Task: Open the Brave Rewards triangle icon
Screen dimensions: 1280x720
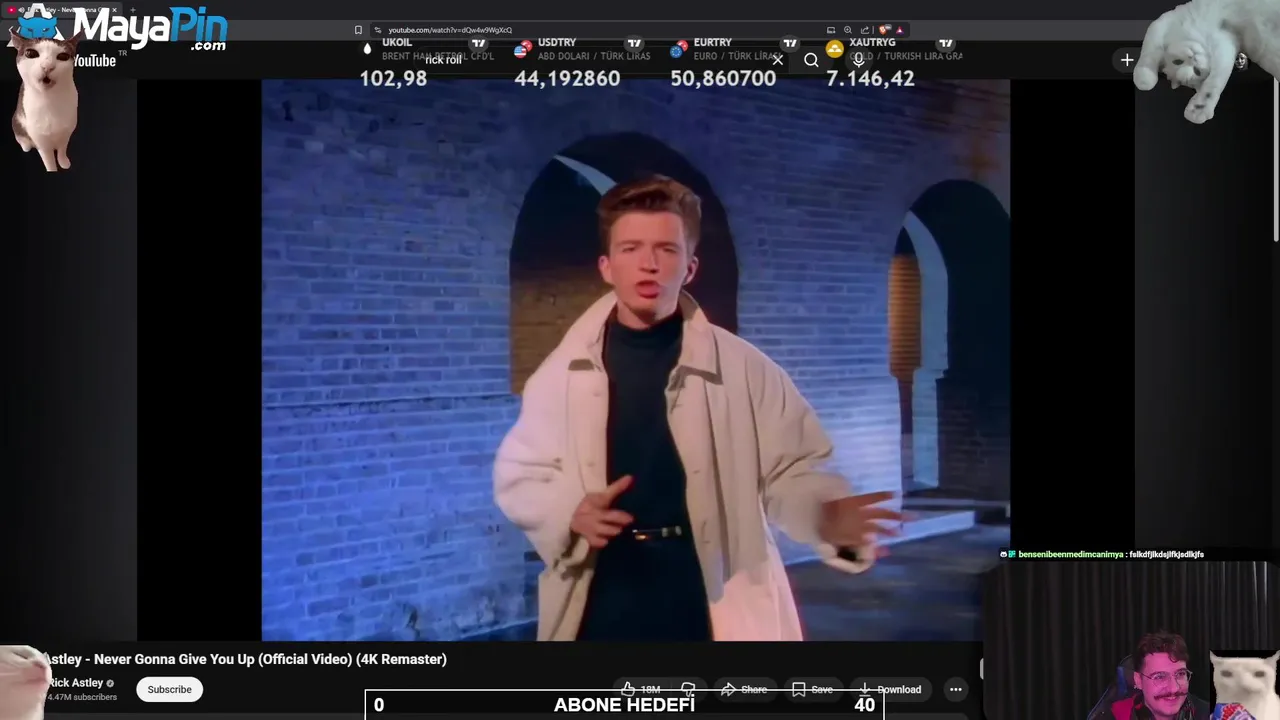Action: pyautogui.click(x=899, y=30)
